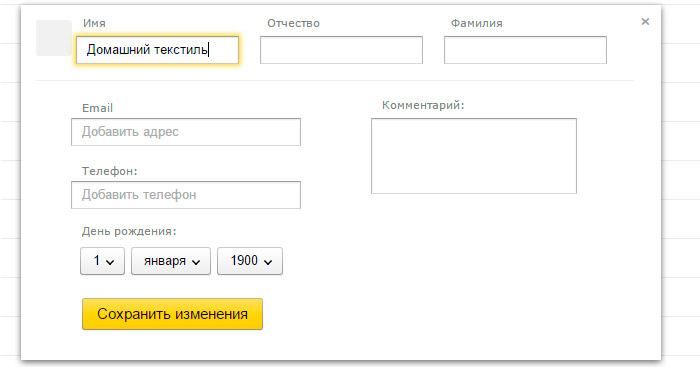Screen dimensions: 700x371
Task: Click the Фамилия label
Action: [476, 23]
